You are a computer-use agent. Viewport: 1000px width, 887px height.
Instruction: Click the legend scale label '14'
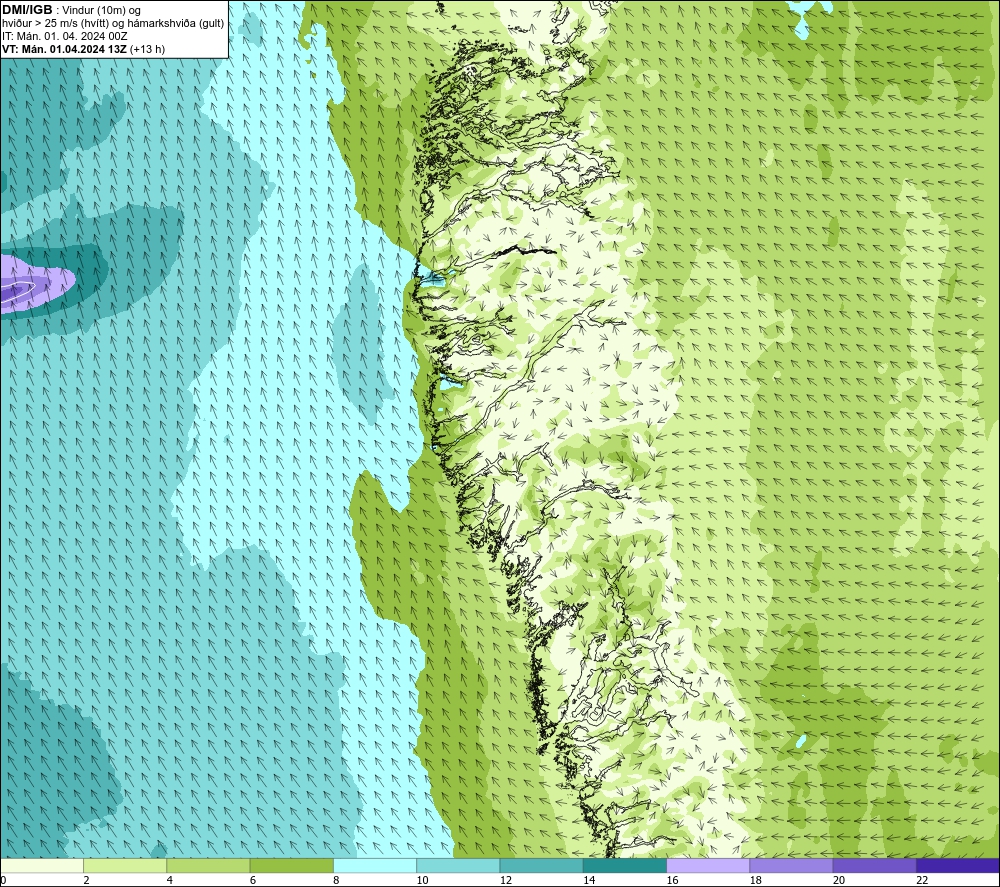(x=589, y=880)
